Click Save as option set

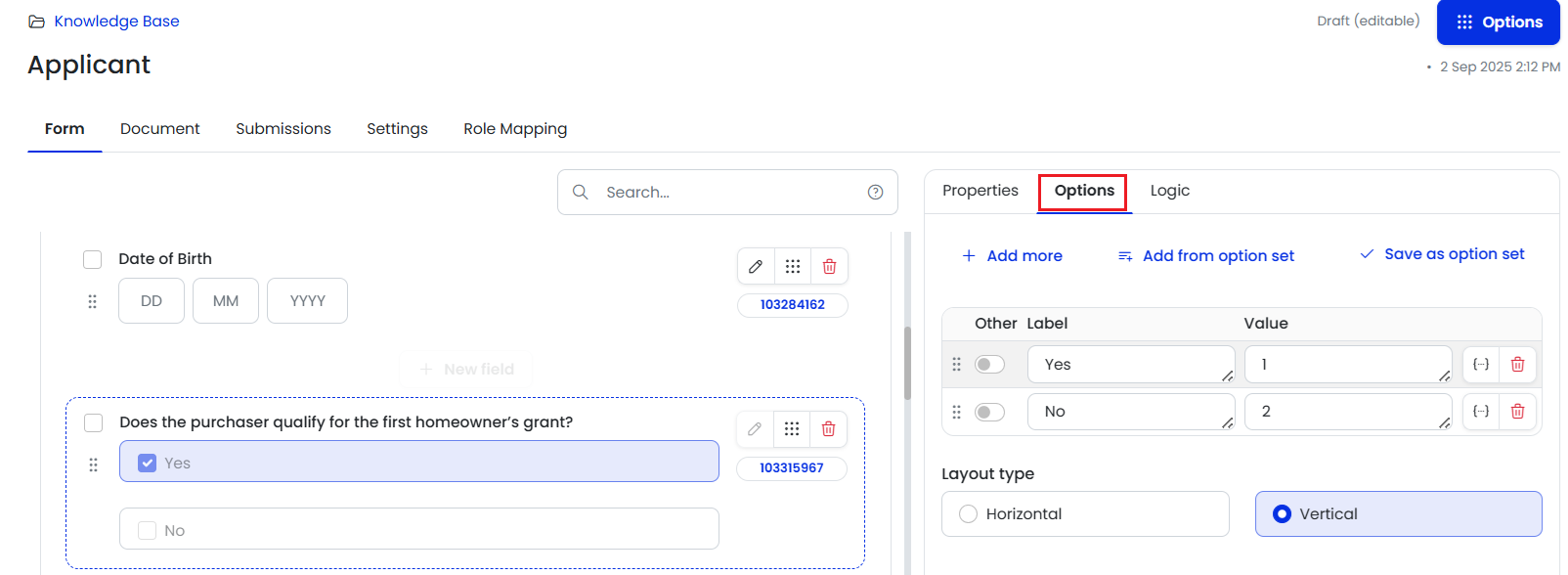point(1442,254)
